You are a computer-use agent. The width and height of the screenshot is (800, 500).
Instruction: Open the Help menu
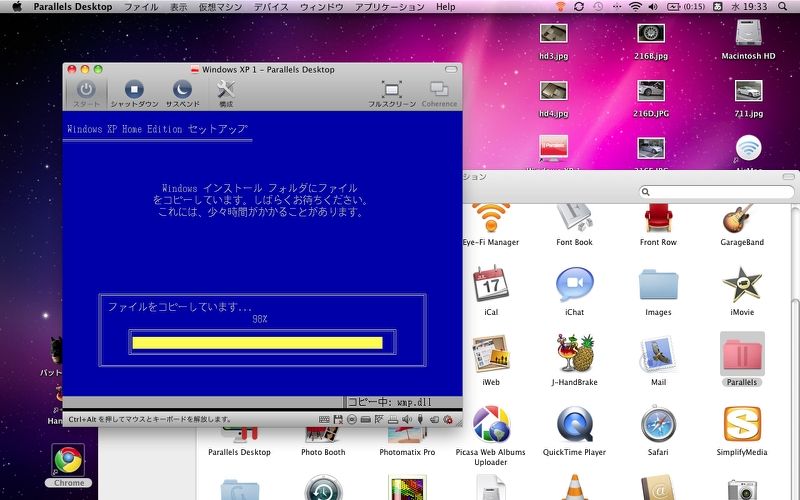point(445,7)
